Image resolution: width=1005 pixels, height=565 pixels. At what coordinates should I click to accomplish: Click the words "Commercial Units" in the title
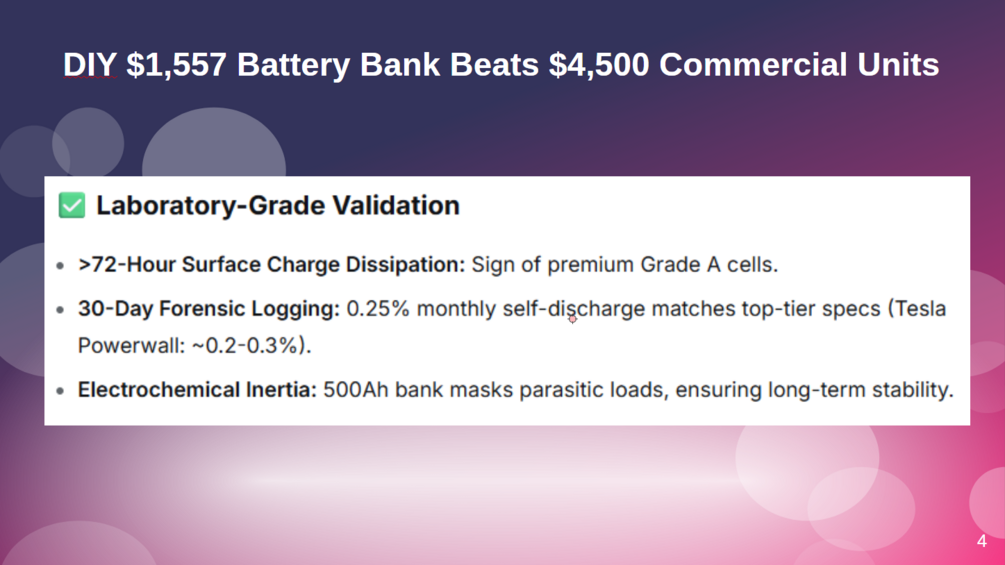tap(799, 65)
